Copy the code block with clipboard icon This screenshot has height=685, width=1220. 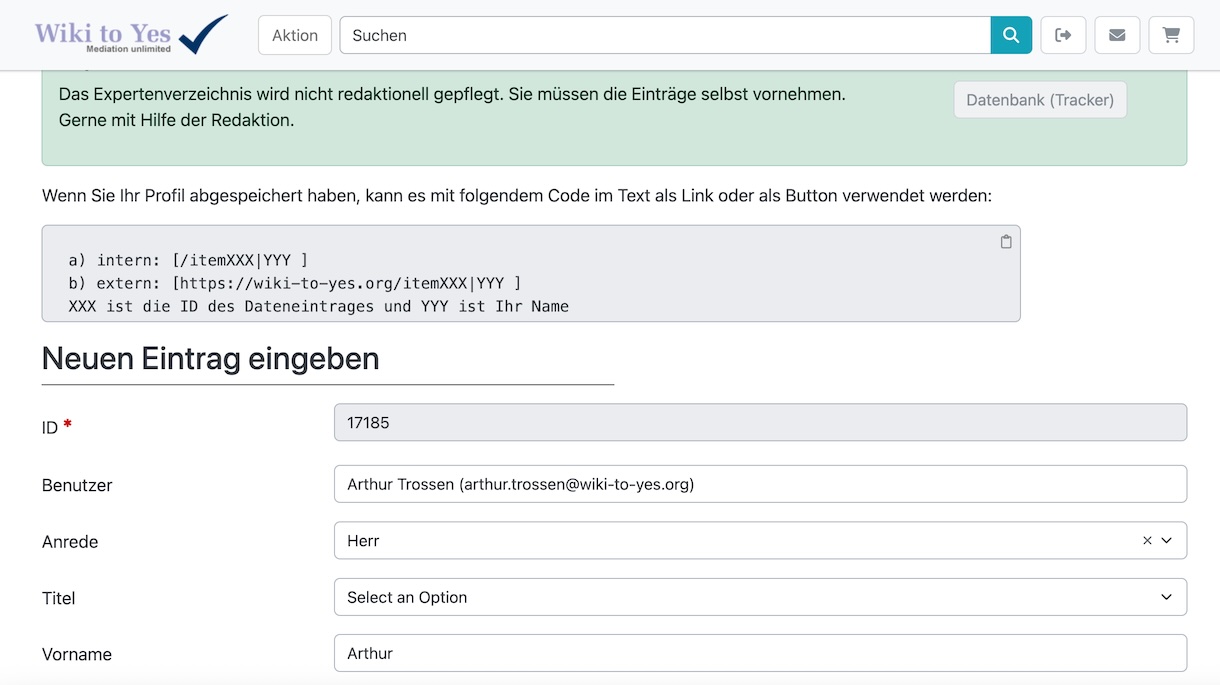click(1006, 242)
